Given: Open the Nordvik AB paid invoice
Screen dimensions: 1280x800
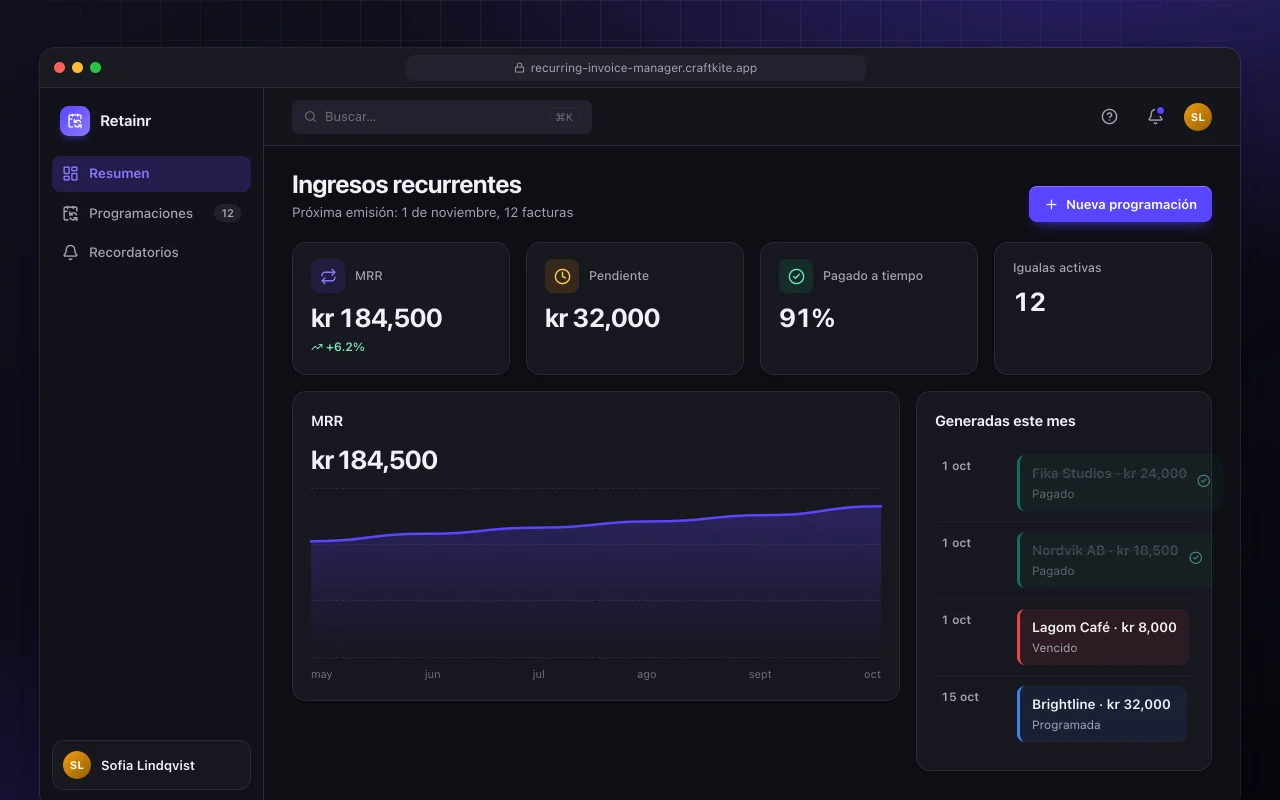Looking at the screenshot, I should pos(1115,560).
